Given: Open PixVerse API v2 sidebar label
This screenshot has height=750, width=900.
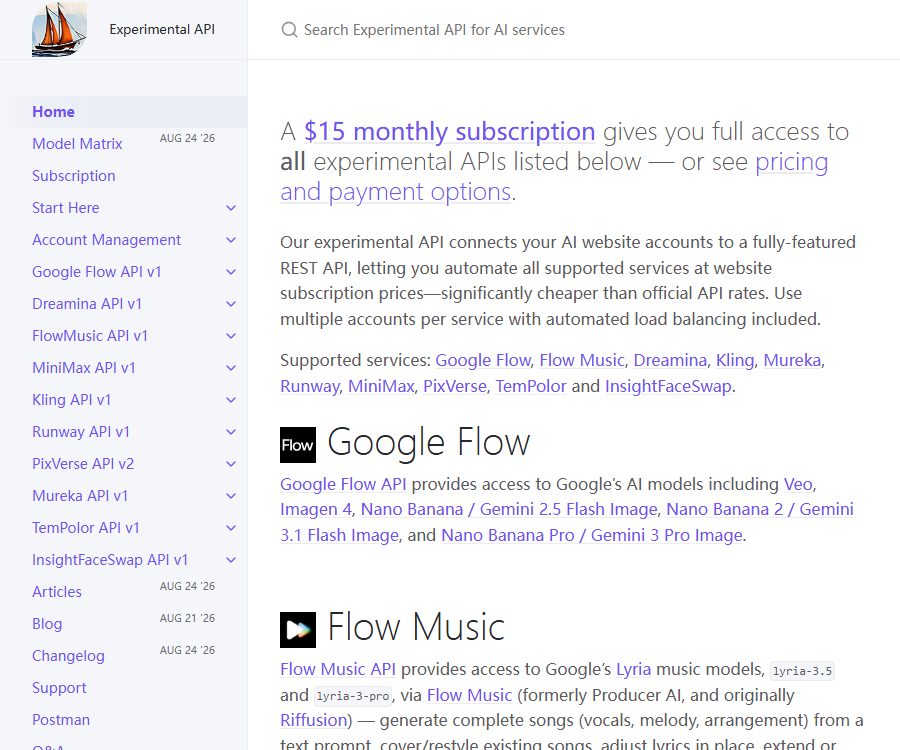Looking at the screenshot, I should coord(83,464).
